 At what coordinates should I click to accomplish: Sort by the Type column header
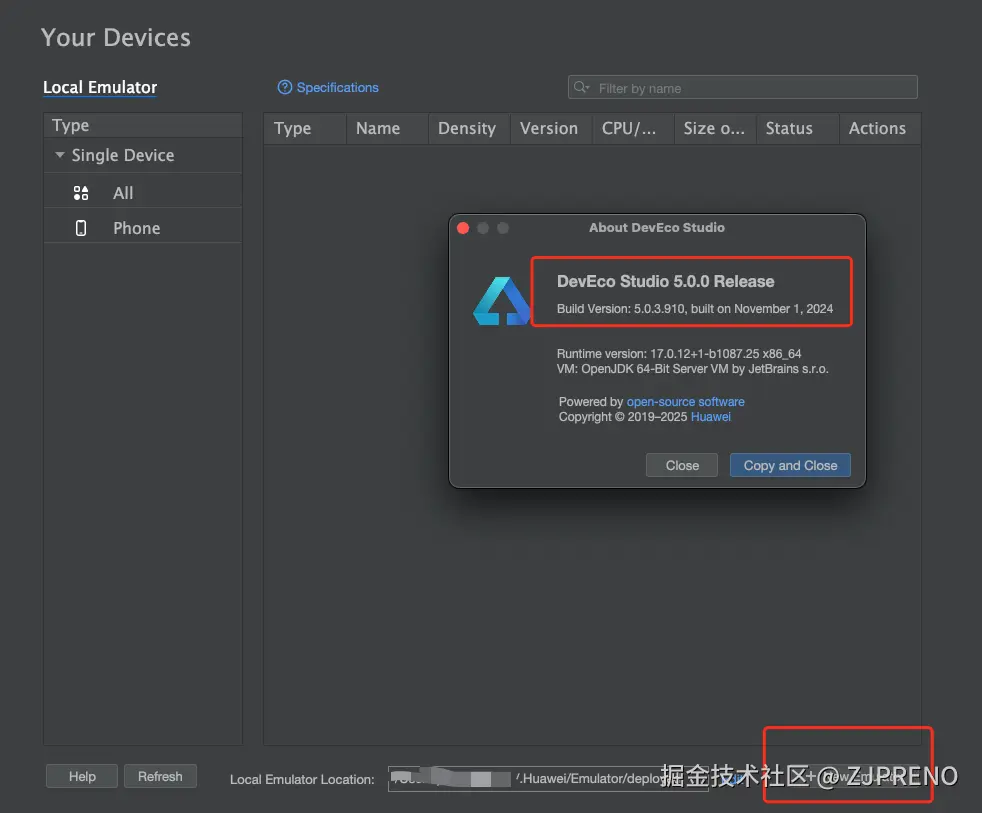click(305, 128)
